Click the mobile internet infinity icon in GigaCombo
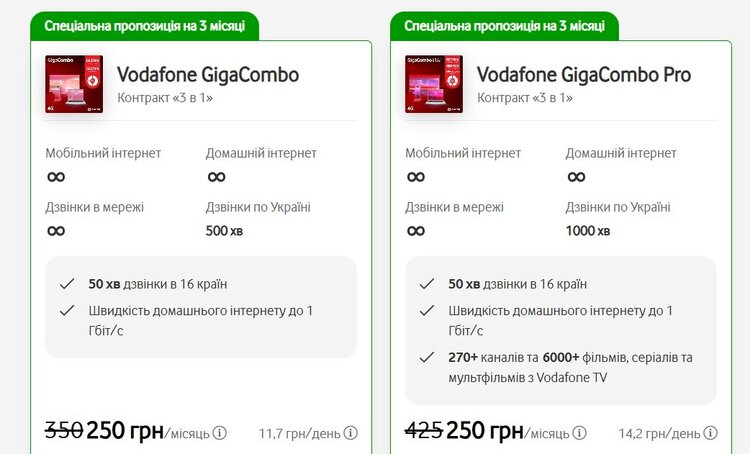 tap(56, 177)
